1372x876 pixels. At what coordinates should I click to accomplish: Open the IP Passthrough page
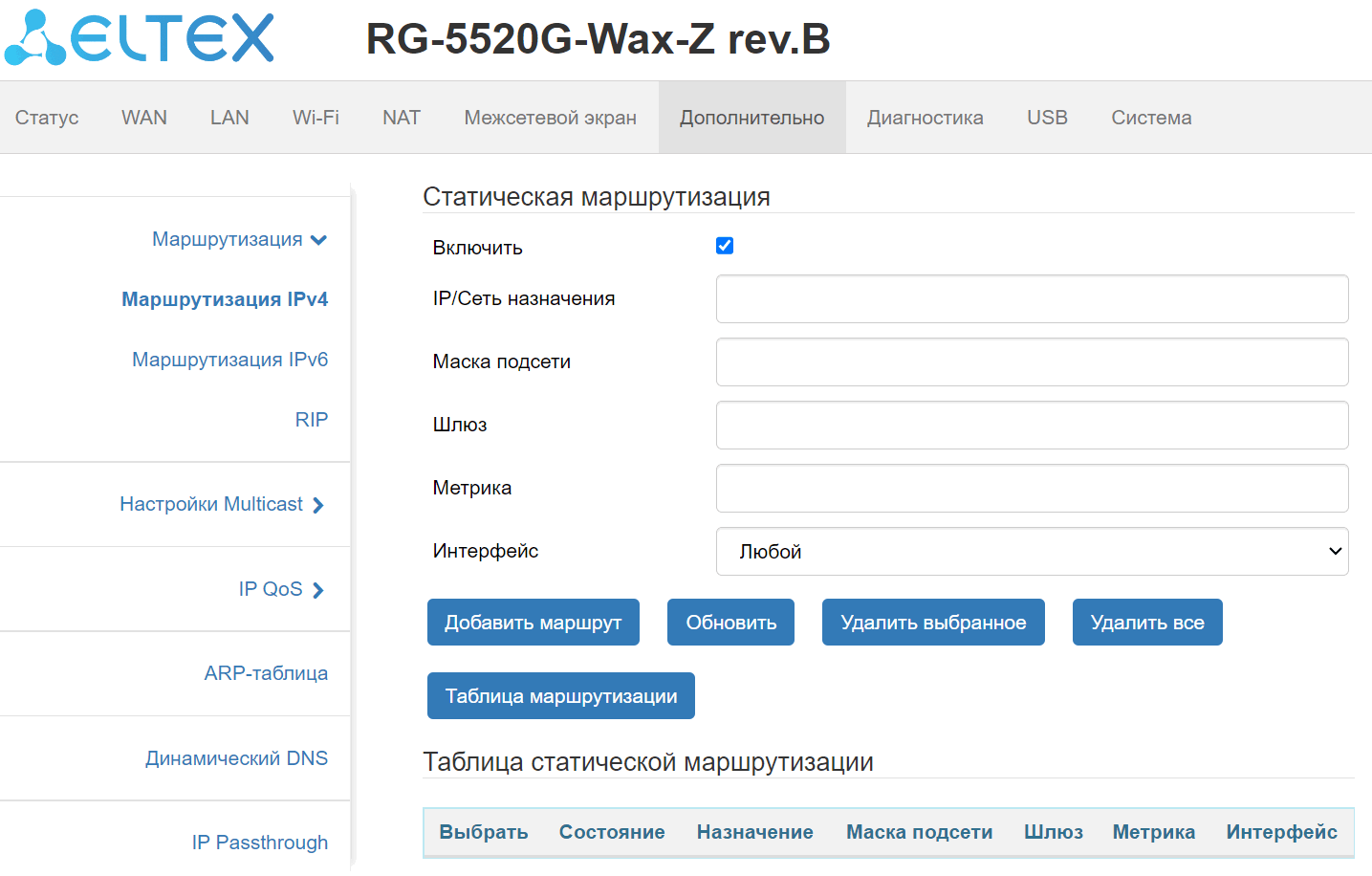[x=260, y=843]
